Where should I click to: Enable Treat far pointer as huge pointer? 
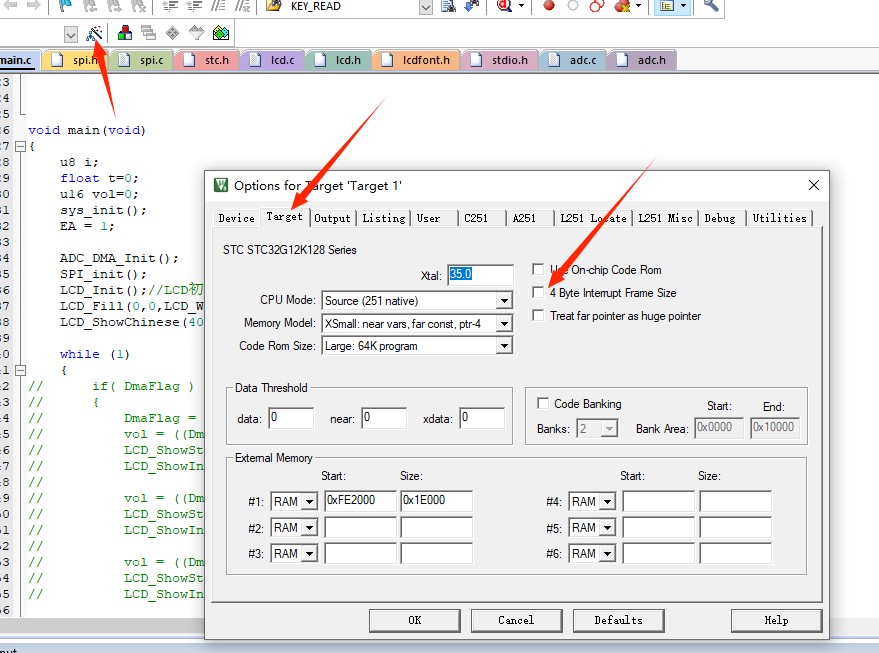point(538,316)
